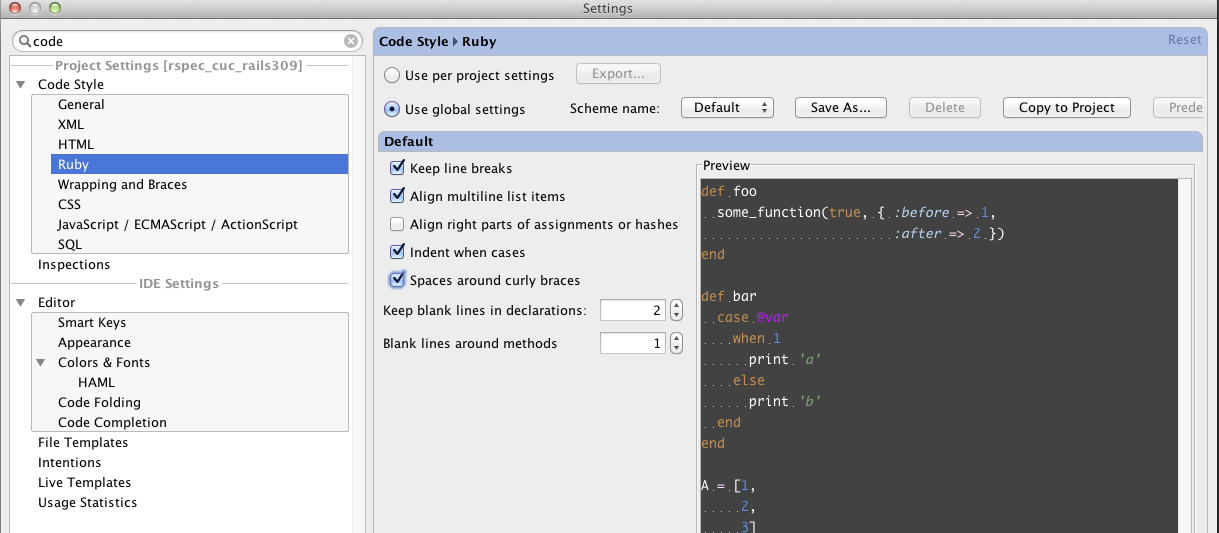Viewport: 1219px width, 533px height.
Task: Click 'case @var' line in Preview
Action: [754, 317]
